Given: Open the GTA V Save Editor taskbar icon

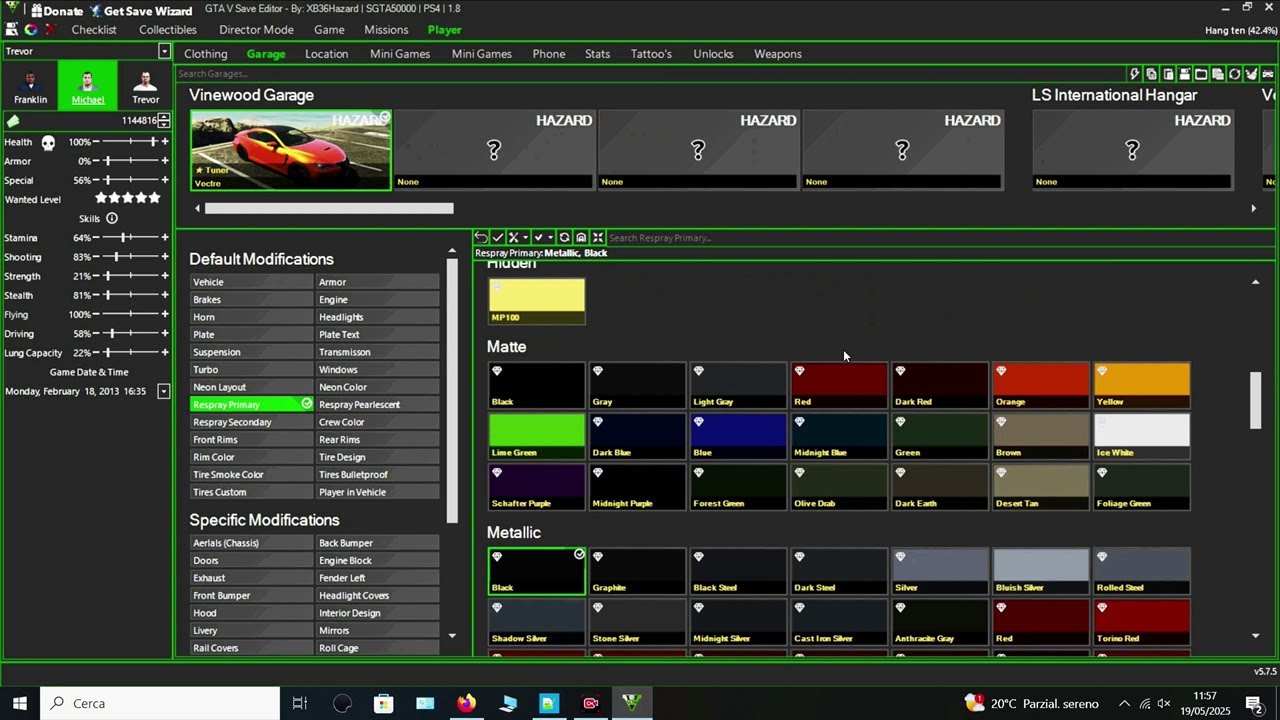Looking at the screenshot, I should tap(632, 703).
